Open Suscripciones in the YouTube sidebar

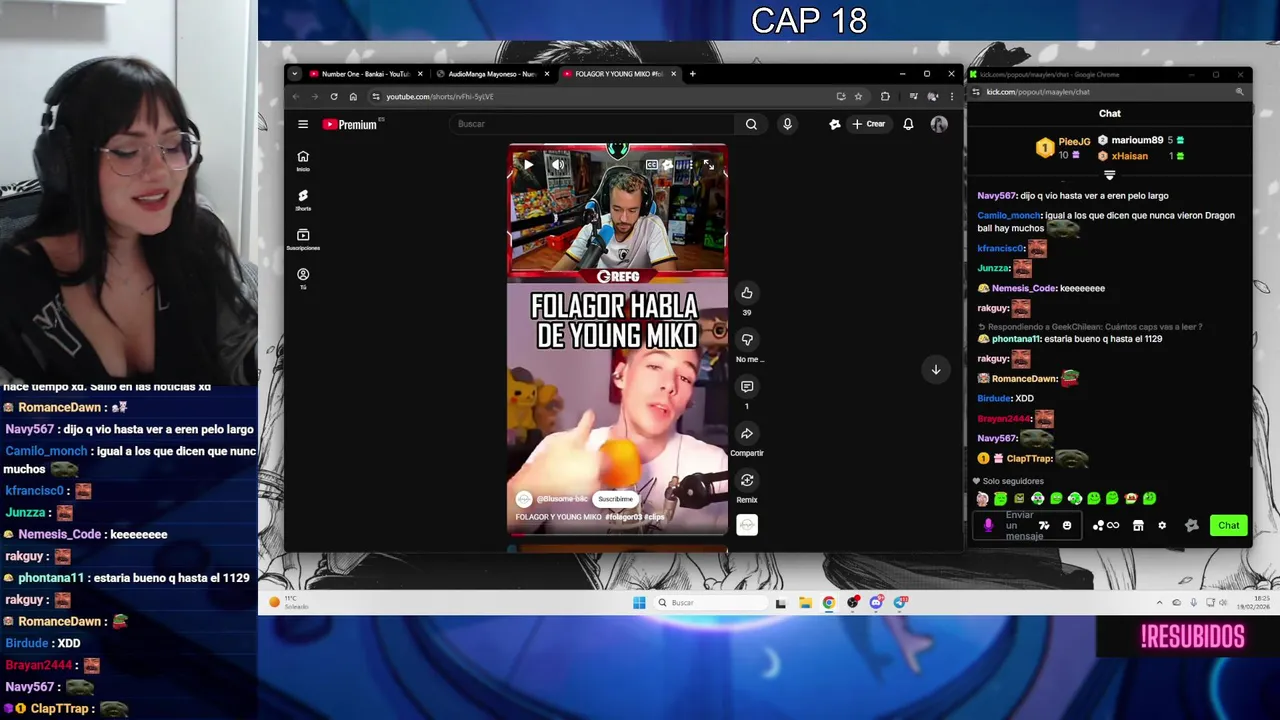[303, 239]
